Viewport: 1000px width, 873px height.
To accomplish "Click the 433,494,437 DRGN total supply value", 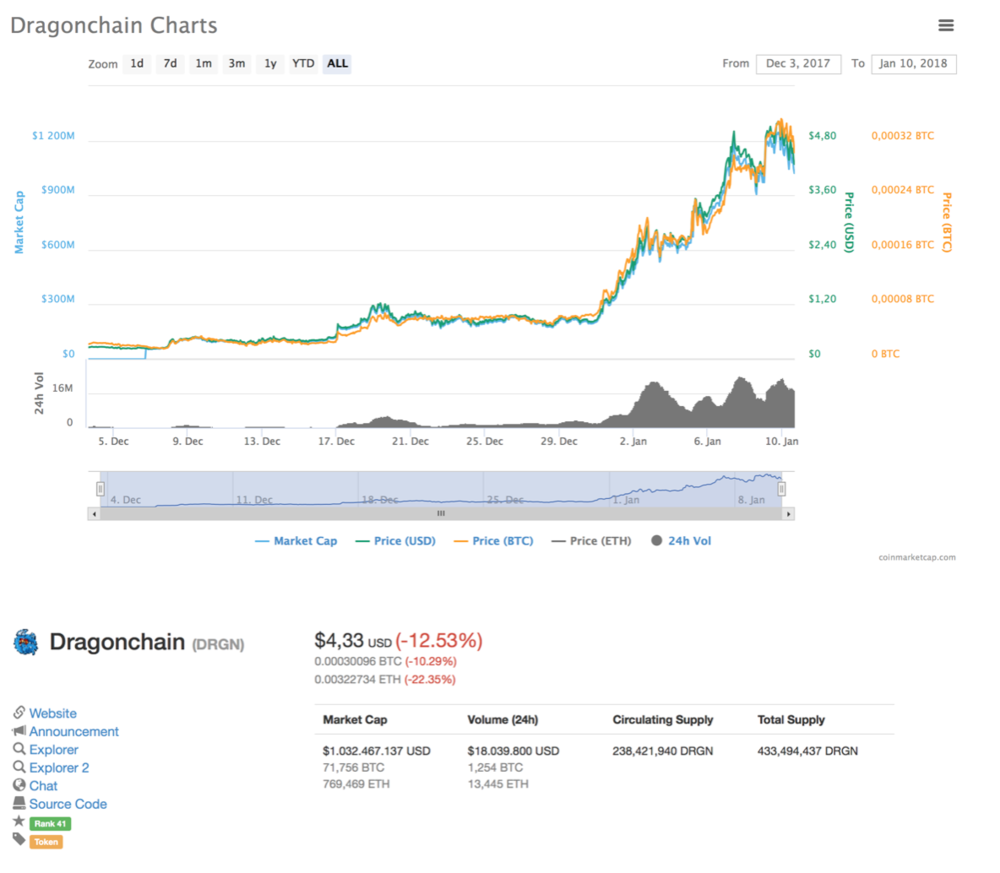I will pyautogui.click(x=807, y=751).
